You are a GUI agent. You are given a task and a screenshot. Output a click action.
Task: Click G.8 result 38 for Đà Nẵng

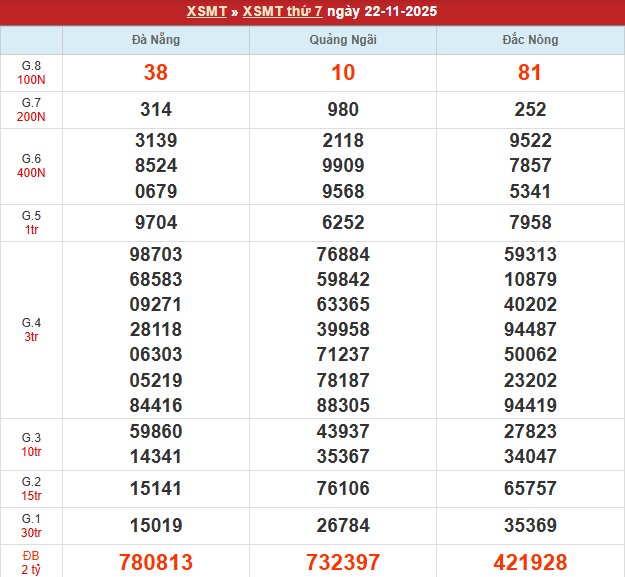point(156,73)
